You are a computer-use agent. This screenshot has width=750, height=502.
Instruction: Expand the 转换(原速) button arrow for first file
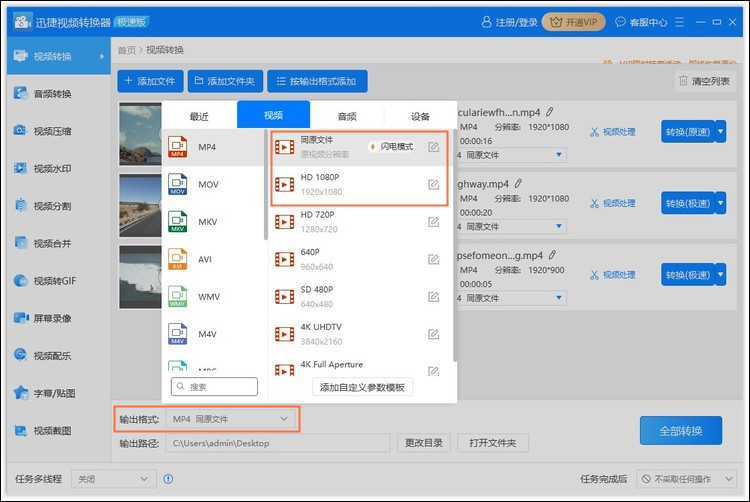[720, 131]
